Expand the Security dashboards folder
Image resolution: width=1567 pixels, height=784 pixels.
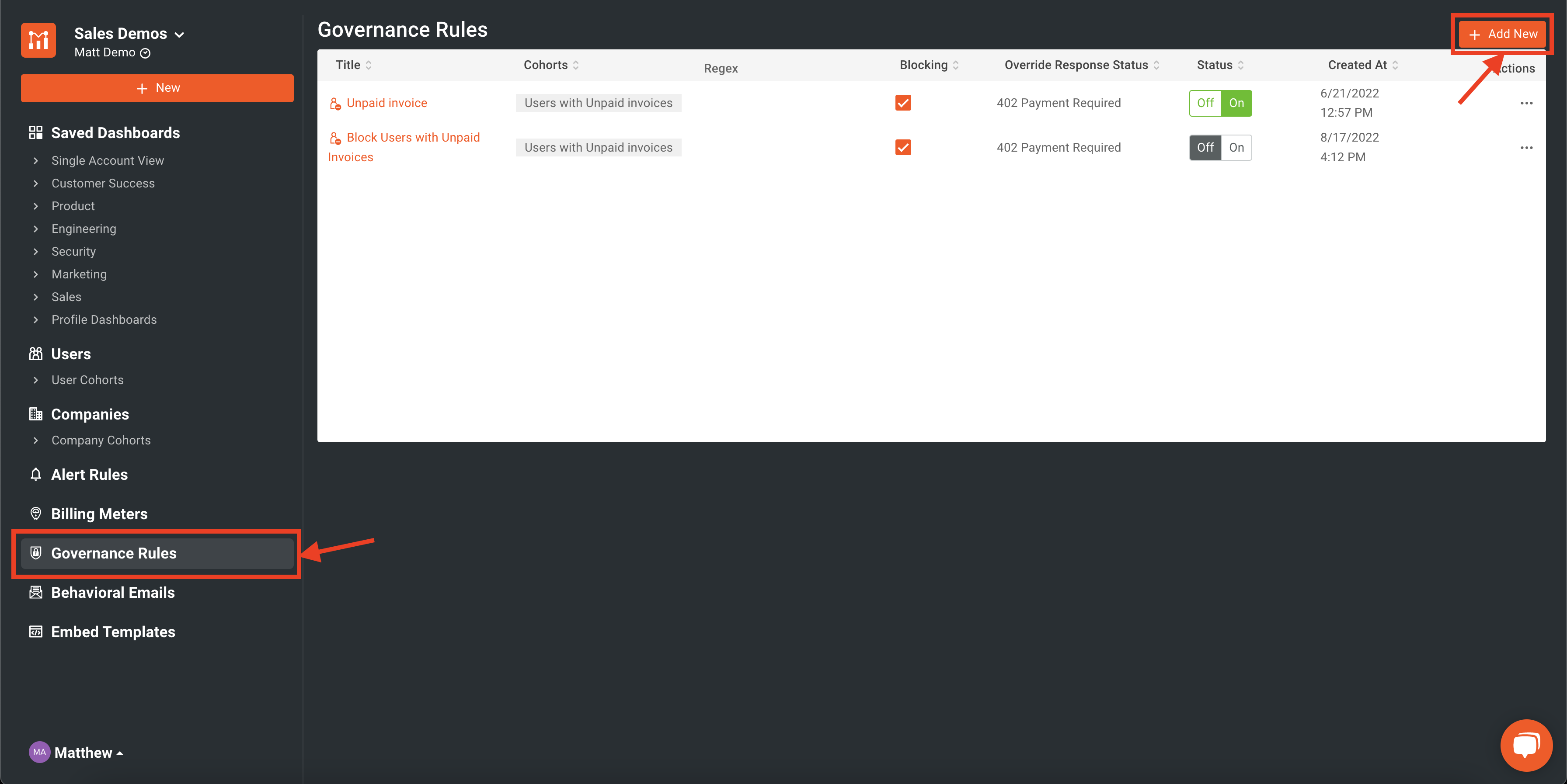[x=36, y=251]
